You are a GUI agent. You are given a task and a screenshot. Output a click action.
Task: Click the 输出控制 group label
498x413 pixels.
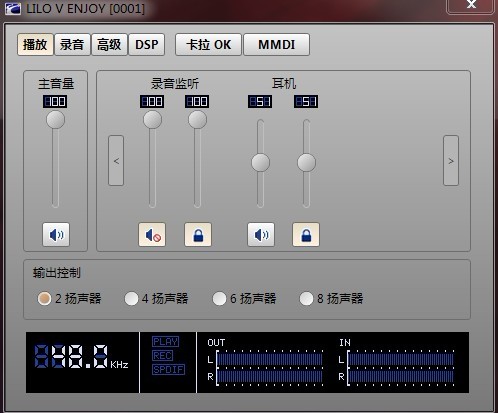pos(57,273)
